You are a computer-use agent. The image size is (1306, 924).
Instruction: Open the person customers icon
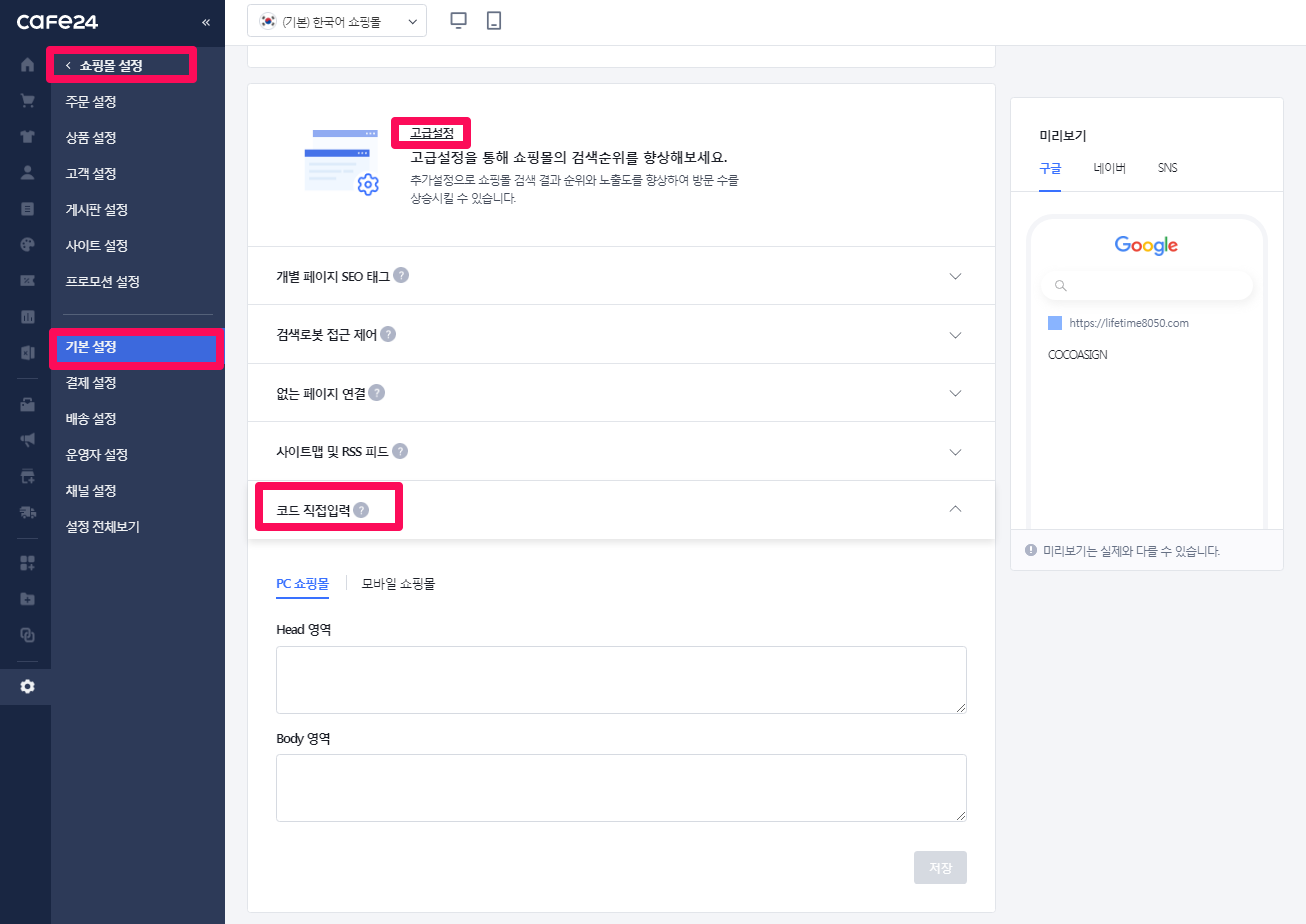27,172
